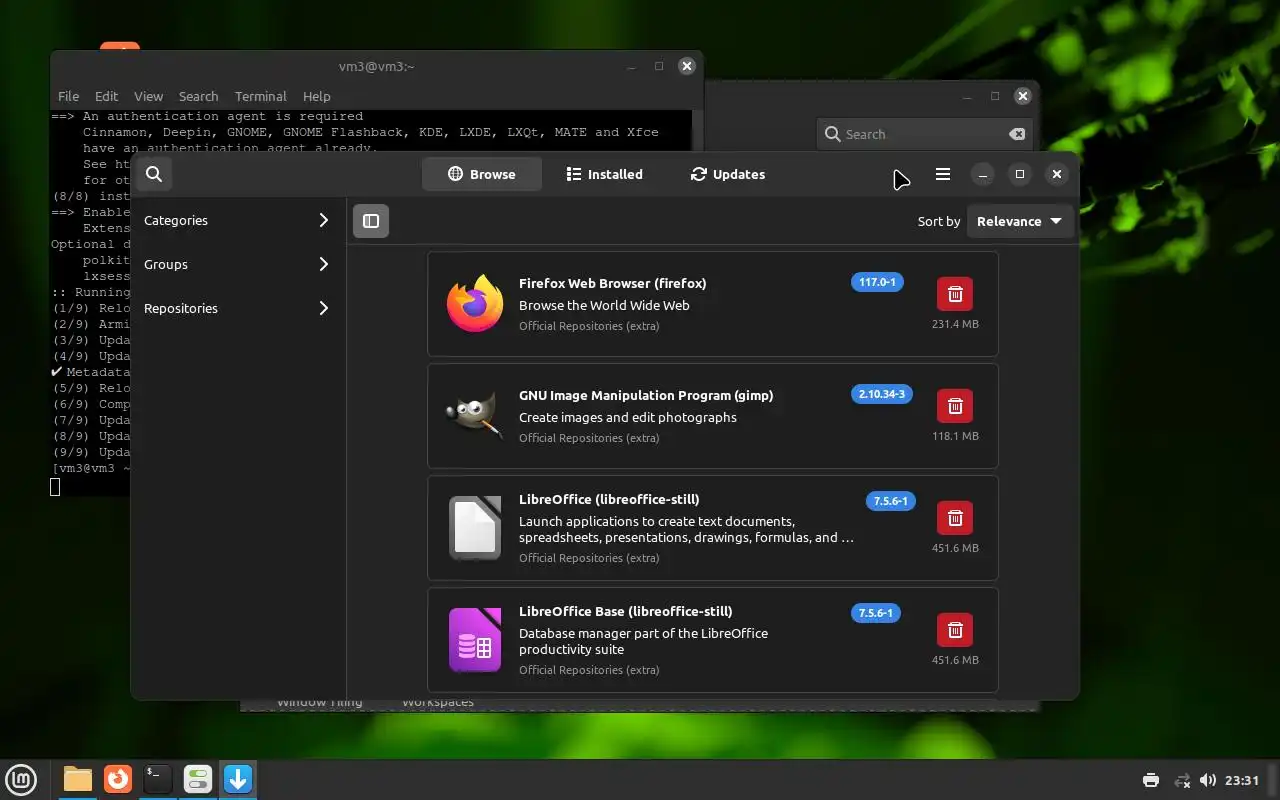Open Terminal menu in terminal window
The width and height of the screenshot is (1280, 800).
click(x=260, y=96)
